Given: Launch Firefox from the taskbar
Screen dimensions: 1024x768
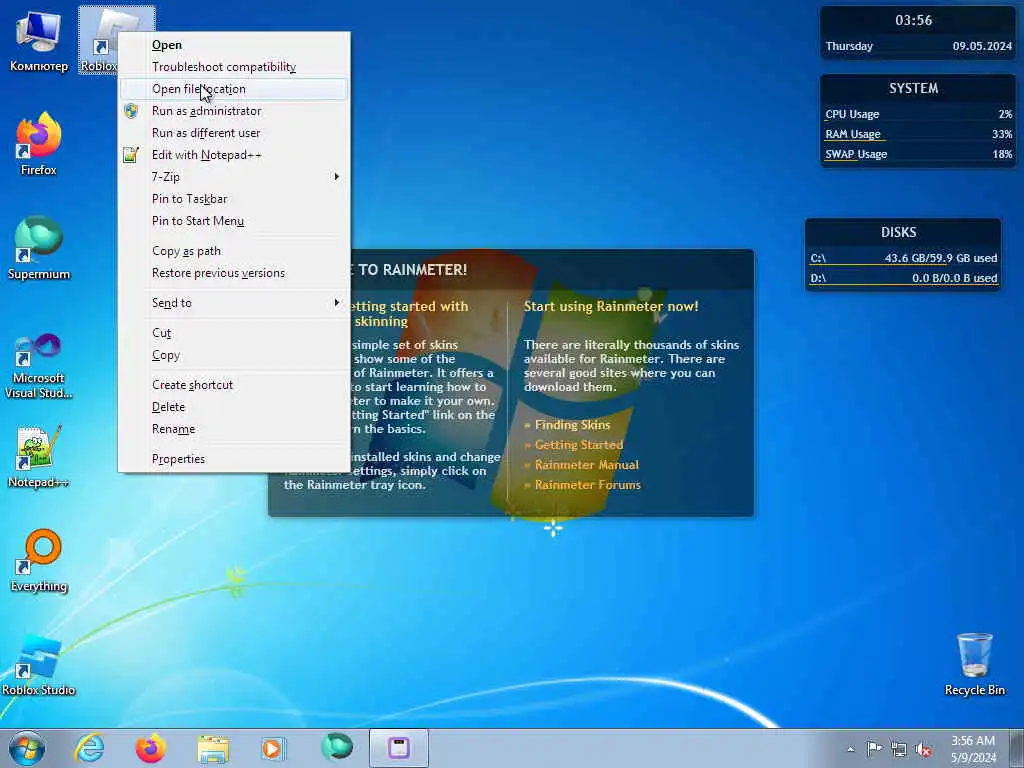Looking at the screenshot, I should tap(150, 748).
